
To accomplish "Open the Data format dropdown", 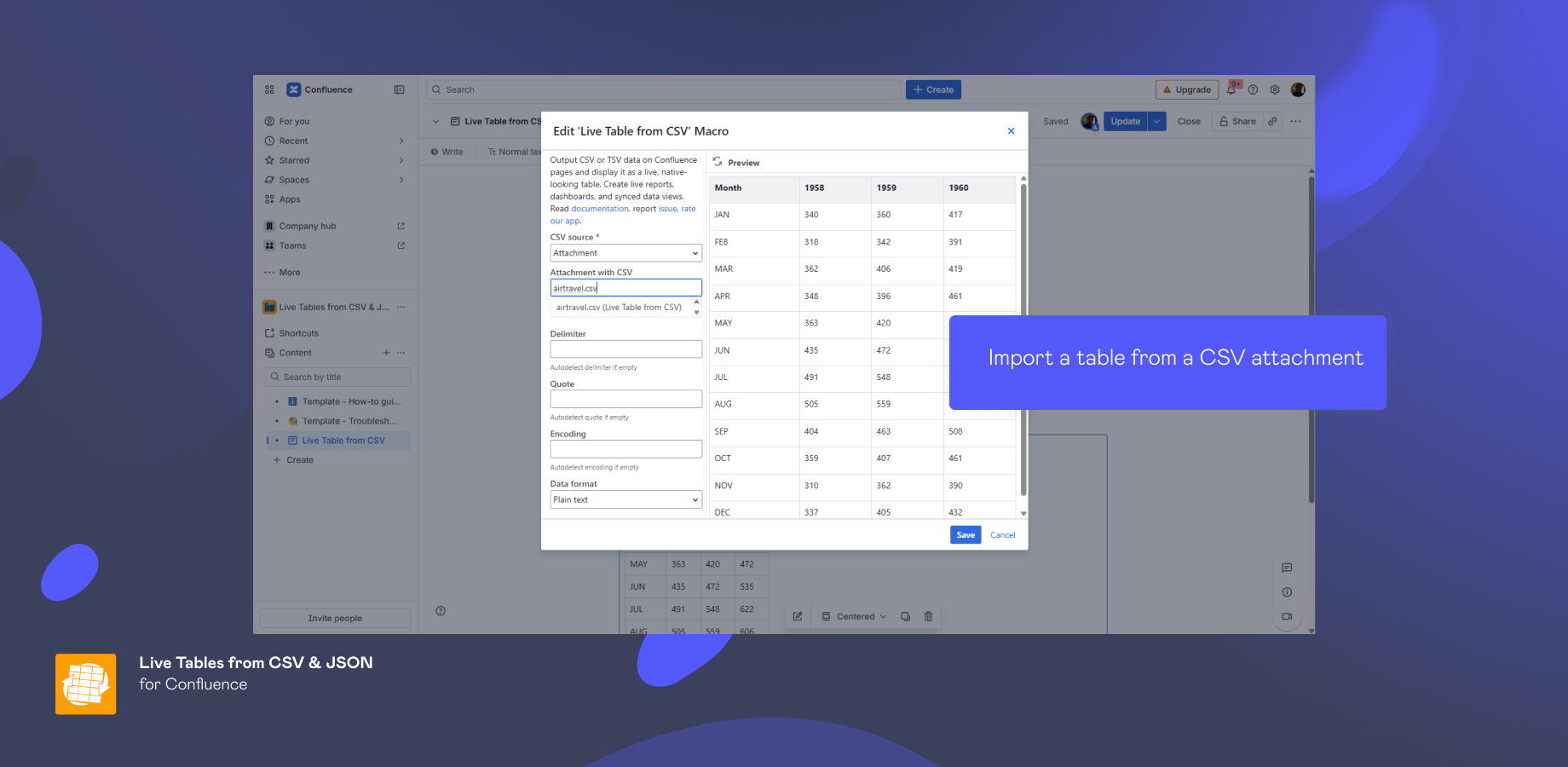I will [625, 499].
